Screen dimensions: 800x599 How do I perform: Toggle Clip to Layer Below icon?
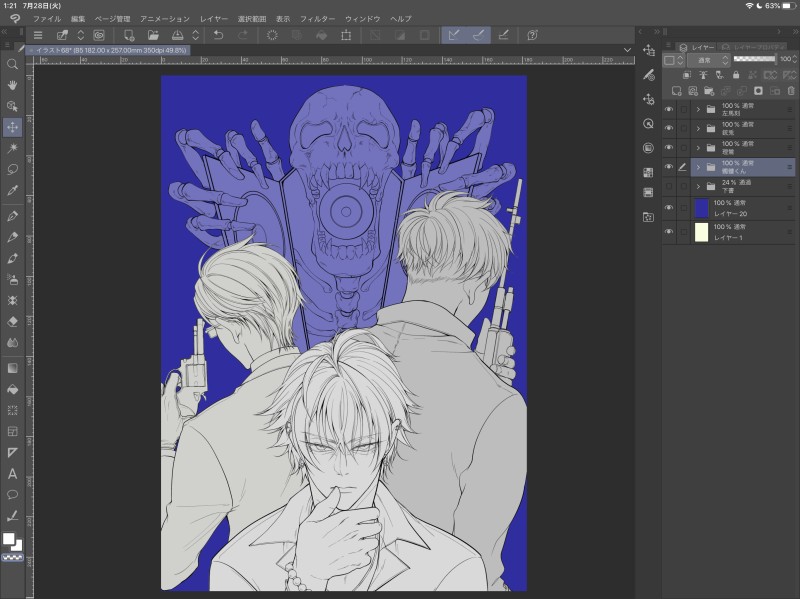687,75
